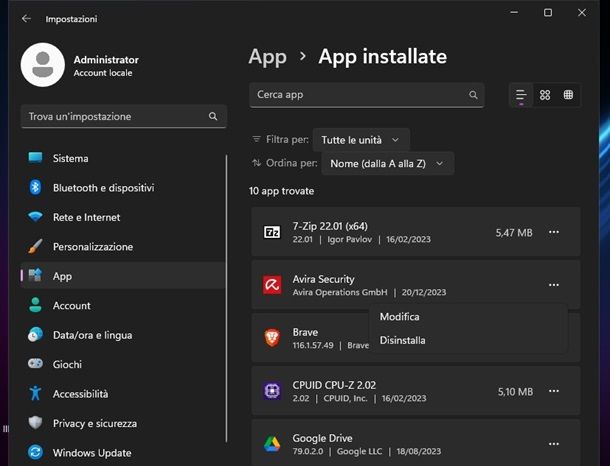This screenshot has height=466, width=610.
Task: Open Privacy e sicurezza section
Action: pyautogui.click(x=123, y=423)
